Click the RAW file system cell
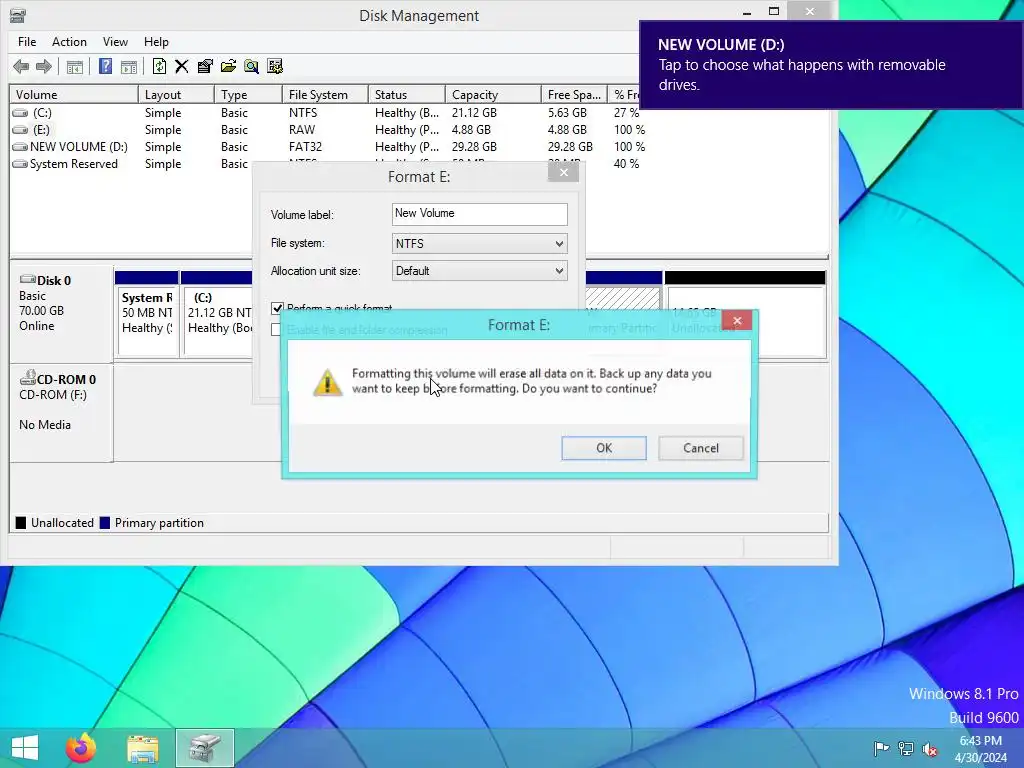Viewport: 1024px width, 768px height. coord(302,130)
